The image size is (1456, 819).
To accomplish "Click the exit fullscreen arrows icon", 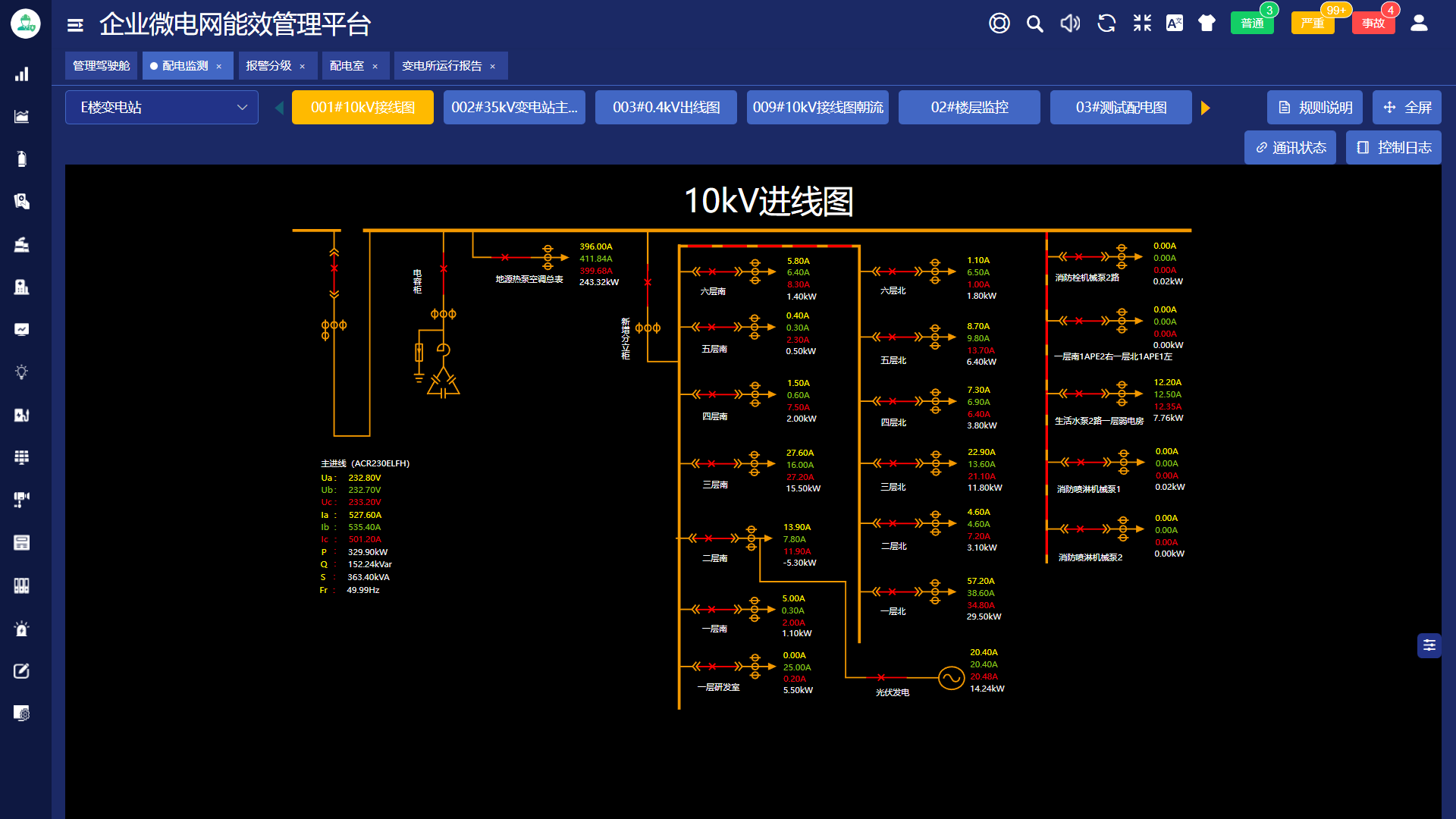I will pyautogui.click(x=1142, y=24).
